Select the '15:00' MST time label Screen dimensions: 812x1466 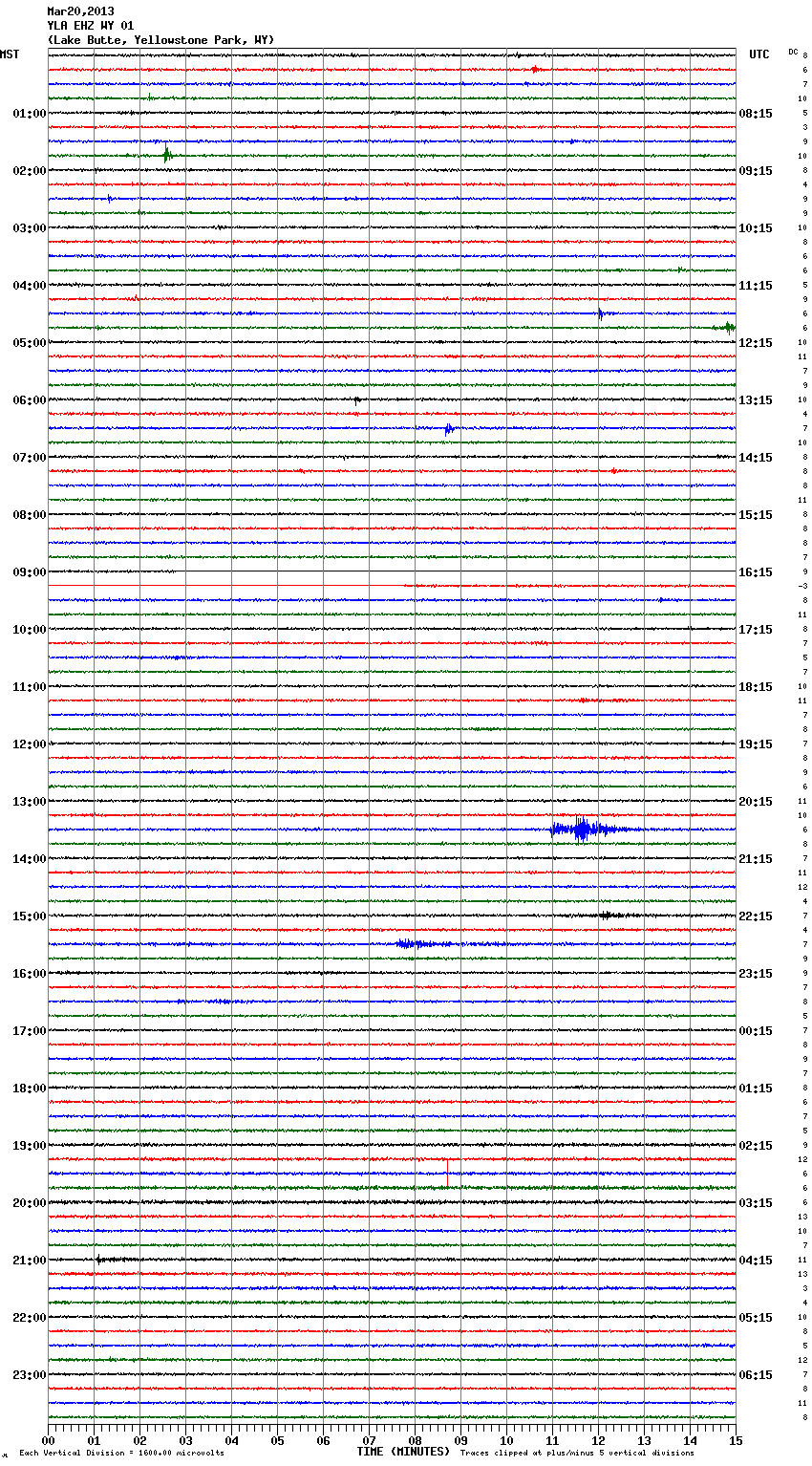point(30,916)
